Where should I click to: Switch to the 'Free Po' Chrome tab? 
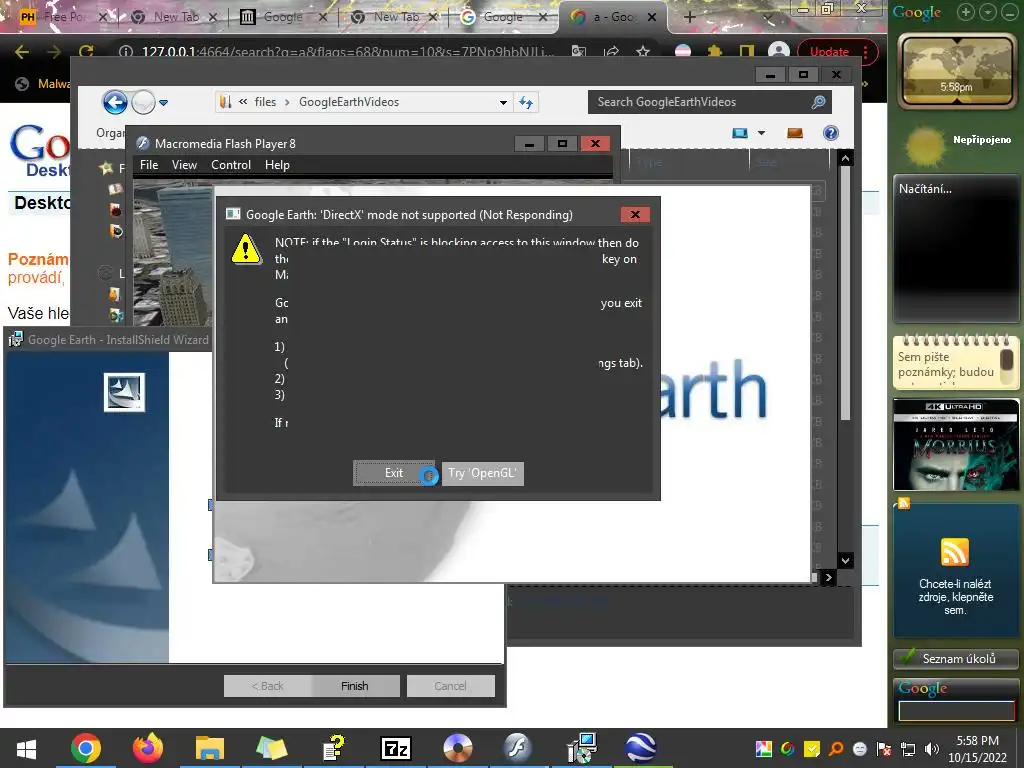(64, 18)
